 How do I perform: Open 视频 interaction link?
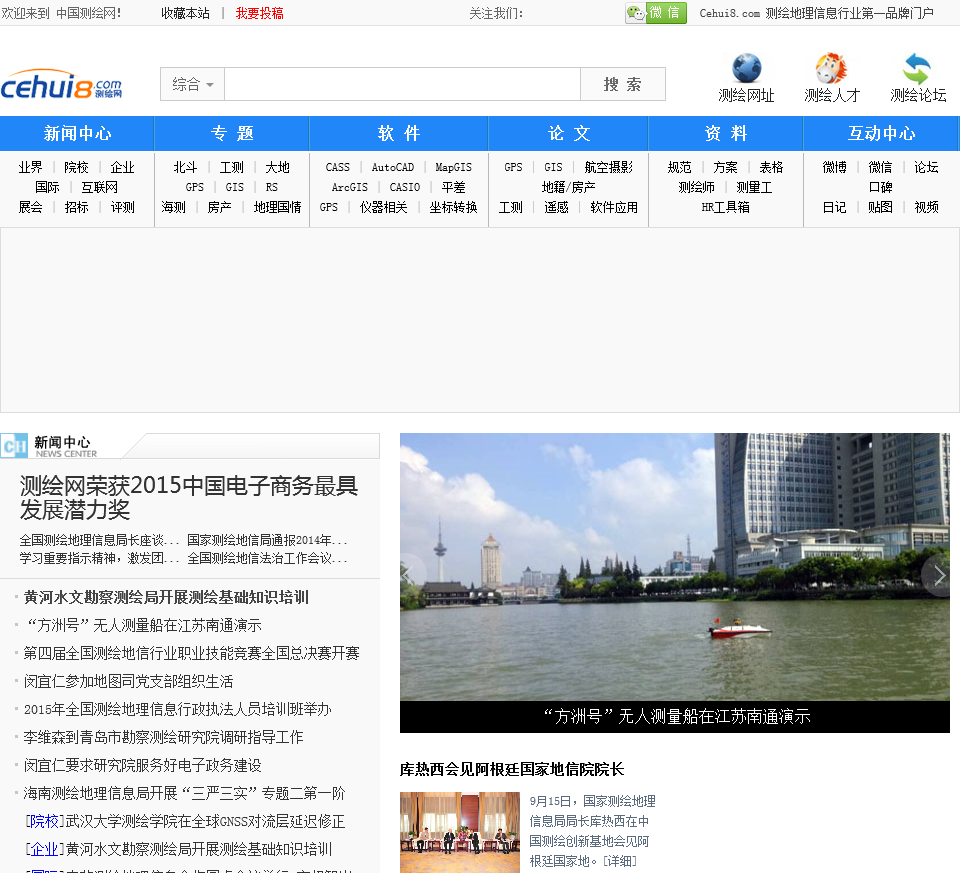(926, 208)
